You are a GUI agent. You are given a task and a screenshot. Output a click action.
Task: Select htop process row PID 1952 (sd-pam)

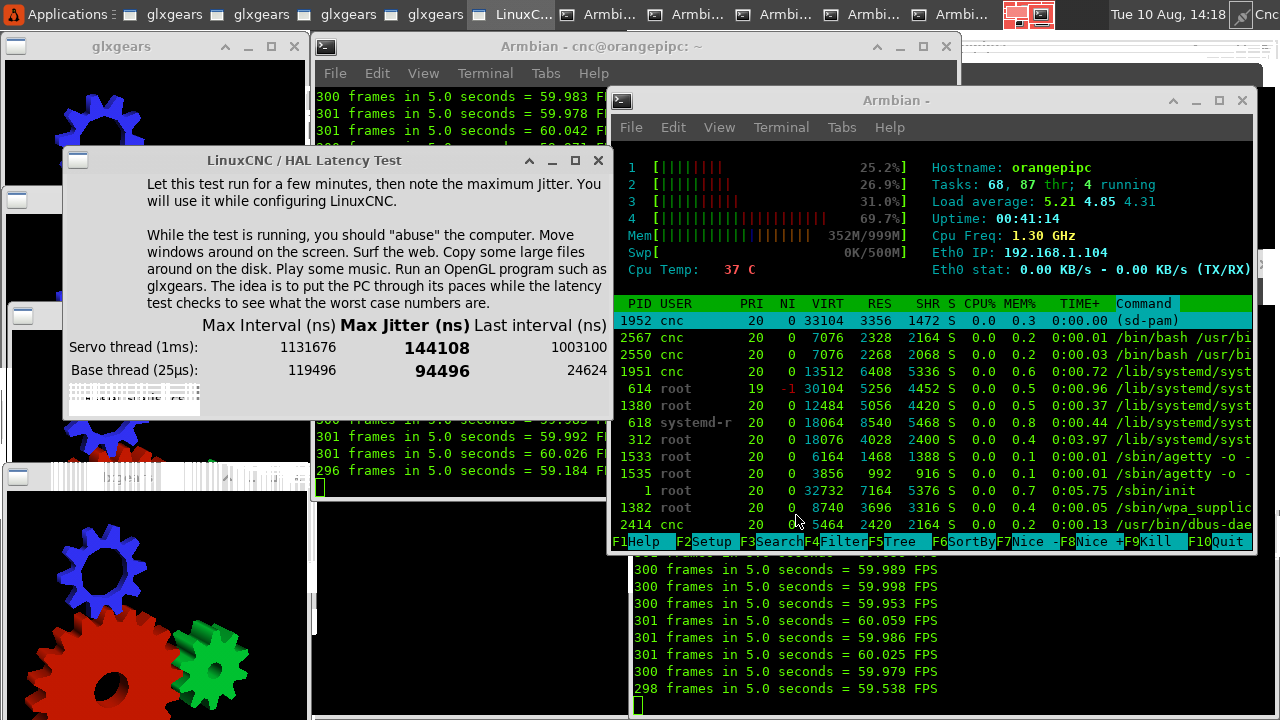[932, 320]
